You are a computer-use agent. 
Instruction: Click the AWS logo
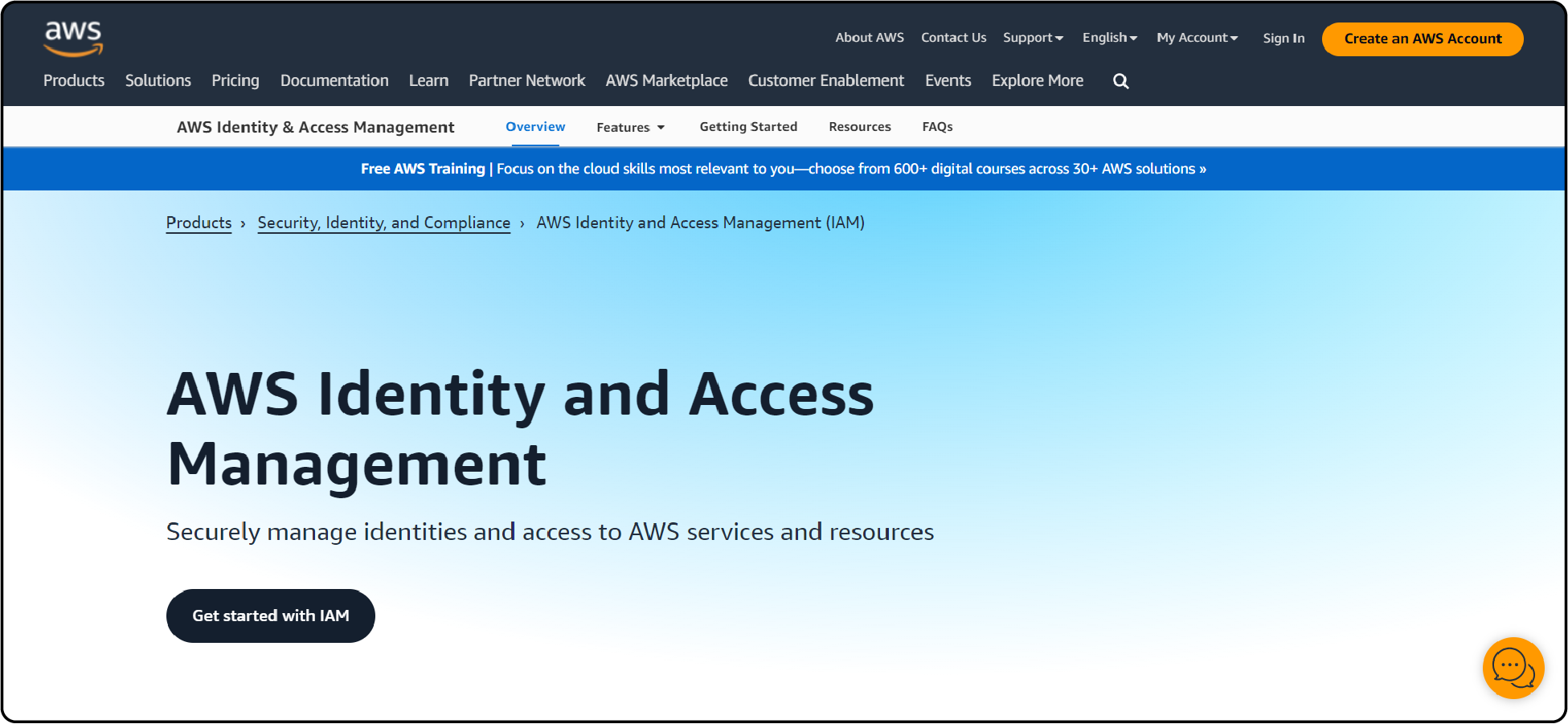pyautogui.click(x=73, y=39)
